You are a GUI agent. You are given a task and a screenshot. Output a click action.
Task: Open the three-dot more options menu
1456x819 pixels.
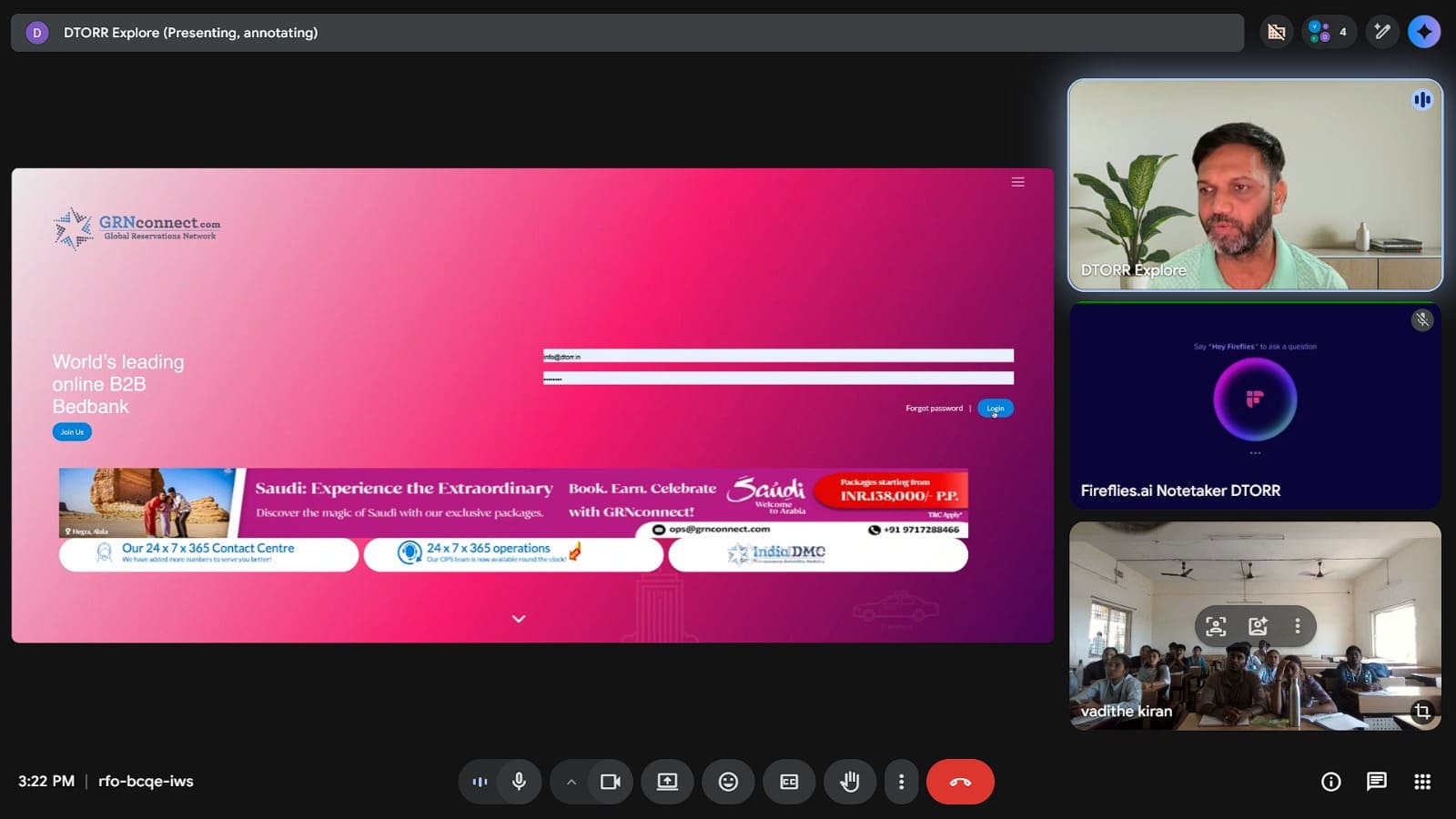(901, 782)
